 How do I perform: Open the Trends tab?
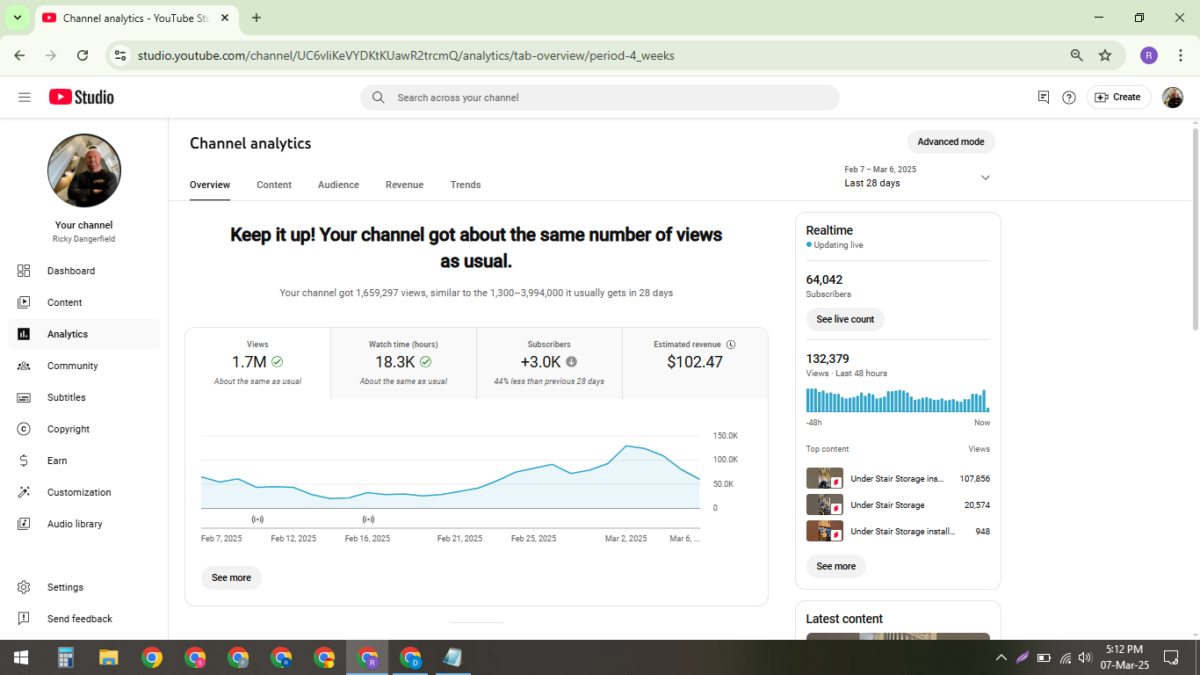tap(466, 185)
